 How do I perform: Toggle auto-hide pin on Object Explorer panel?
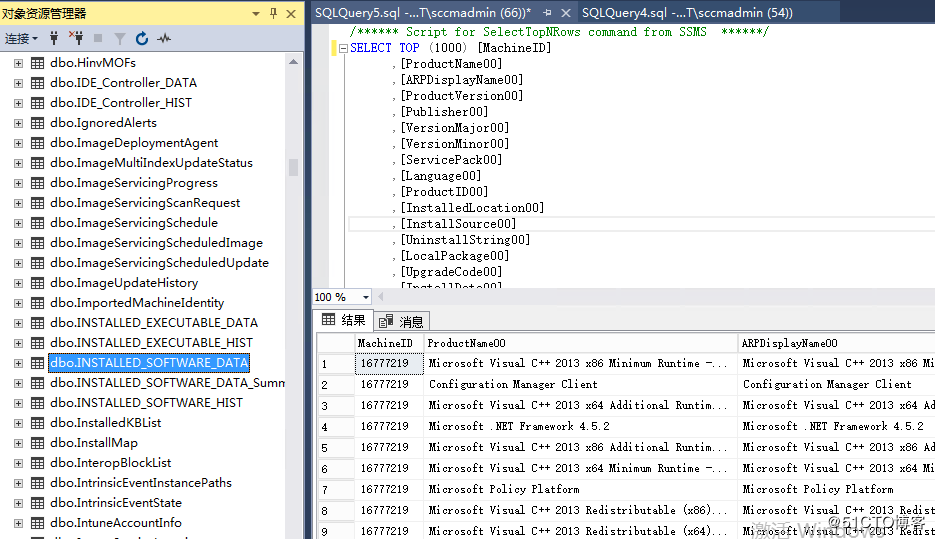coord(273,13)
